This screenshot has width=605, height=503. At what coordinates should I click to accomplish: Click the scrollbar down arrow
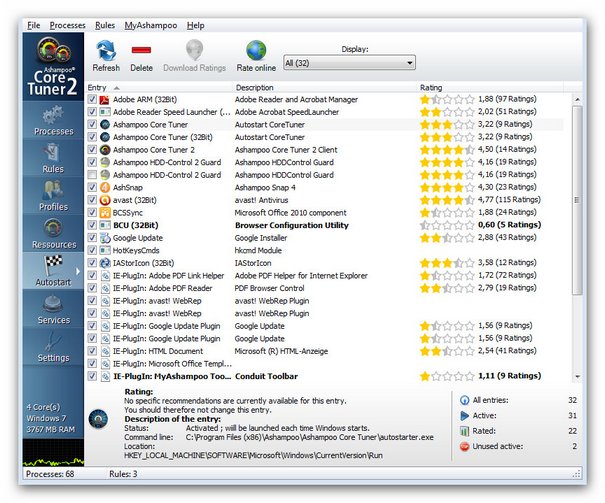[x=577, y=376]
